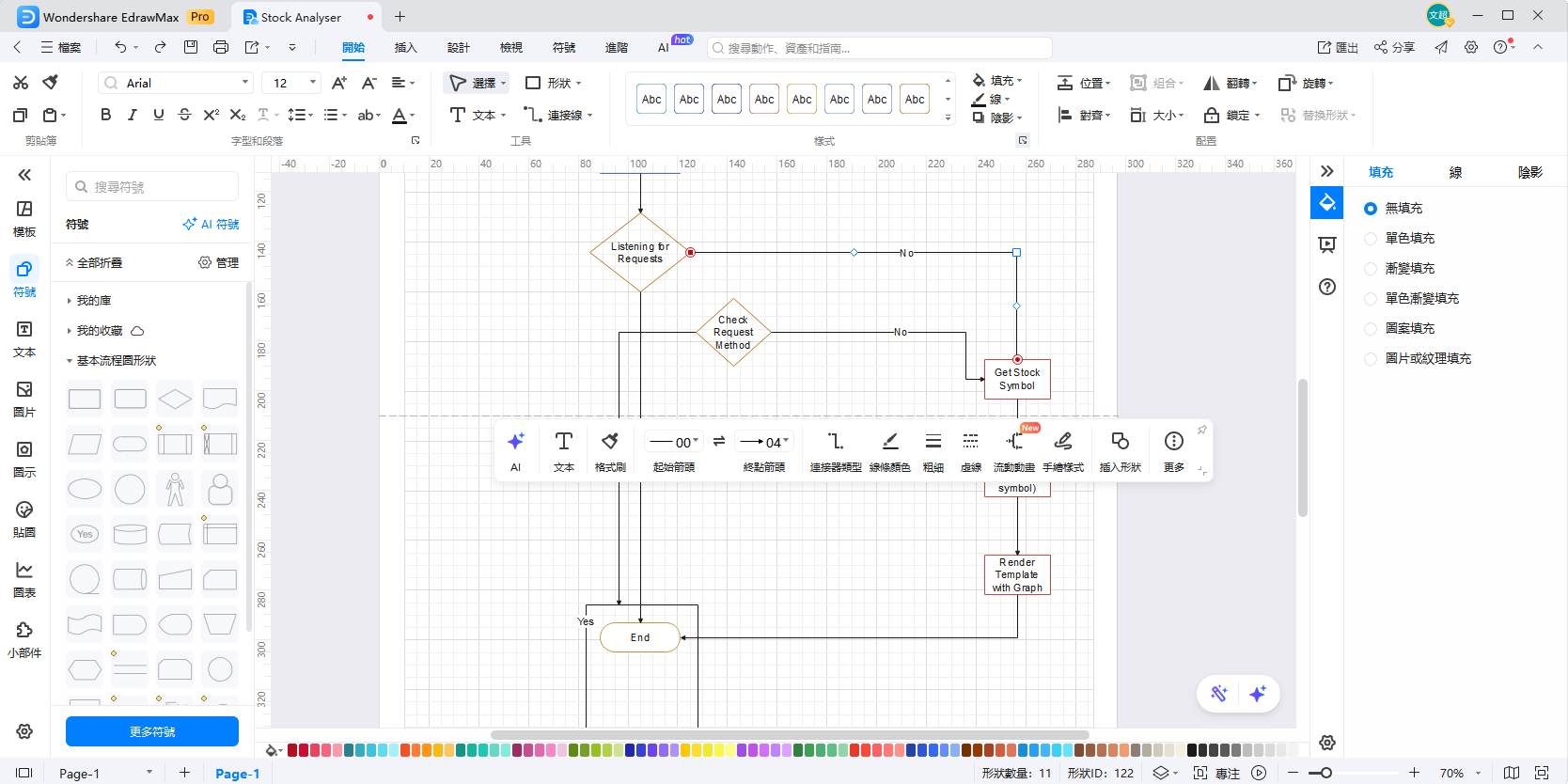The image size is (1568, 784).
Task: Open the Charts panel in left sidebar
Action: click(x=24, y=579)
